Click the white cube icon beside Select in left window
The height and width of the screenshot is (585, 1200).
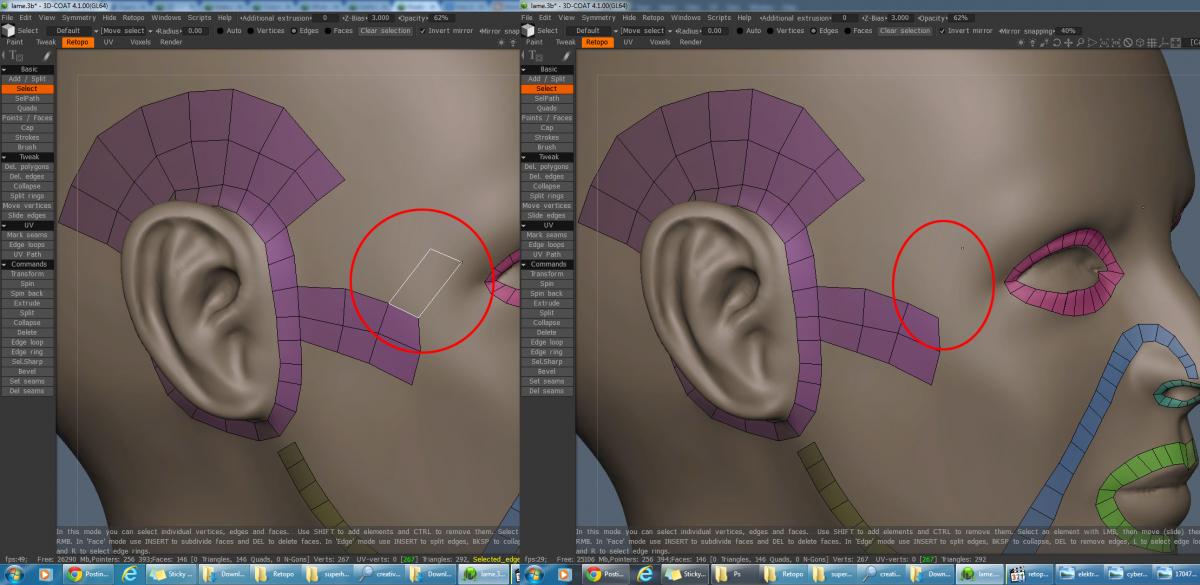[x=8, y=30]
